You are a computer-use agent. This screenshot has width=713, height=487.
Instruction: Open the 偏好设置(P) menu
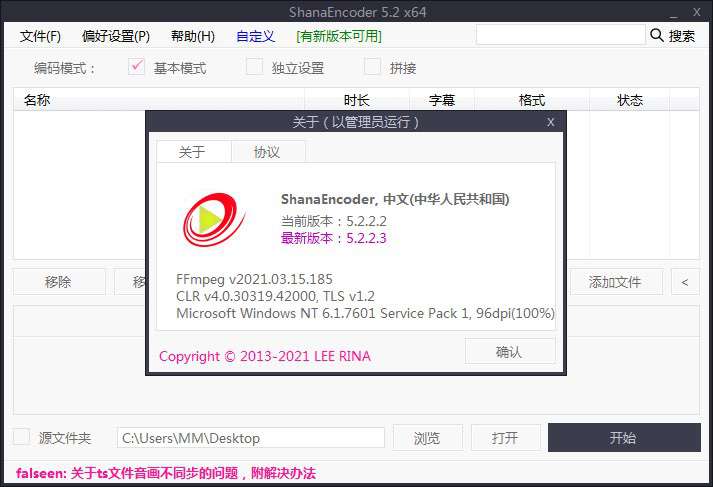pyautogui.click(x=116, y=36)
